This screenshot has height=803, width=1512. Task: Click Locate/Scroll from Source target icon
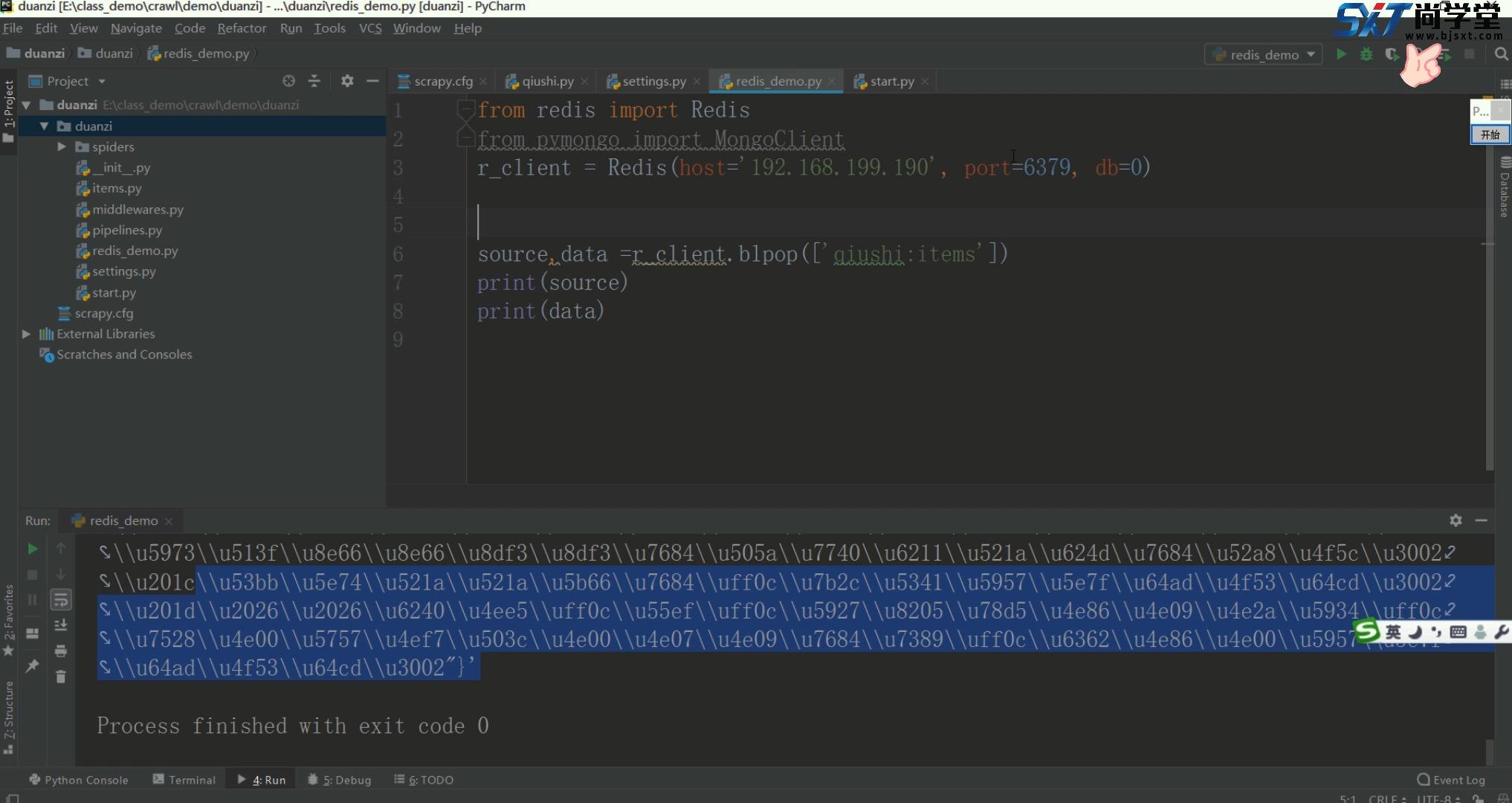(288, 81)
